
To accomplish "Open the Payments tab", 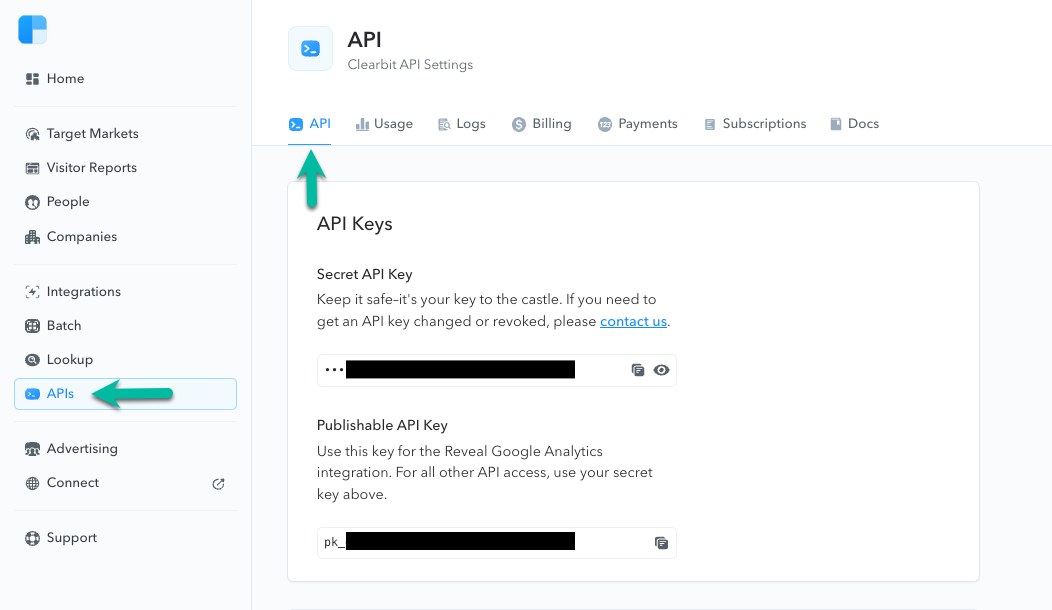I will pyautogui.click(x=638, y=124).
